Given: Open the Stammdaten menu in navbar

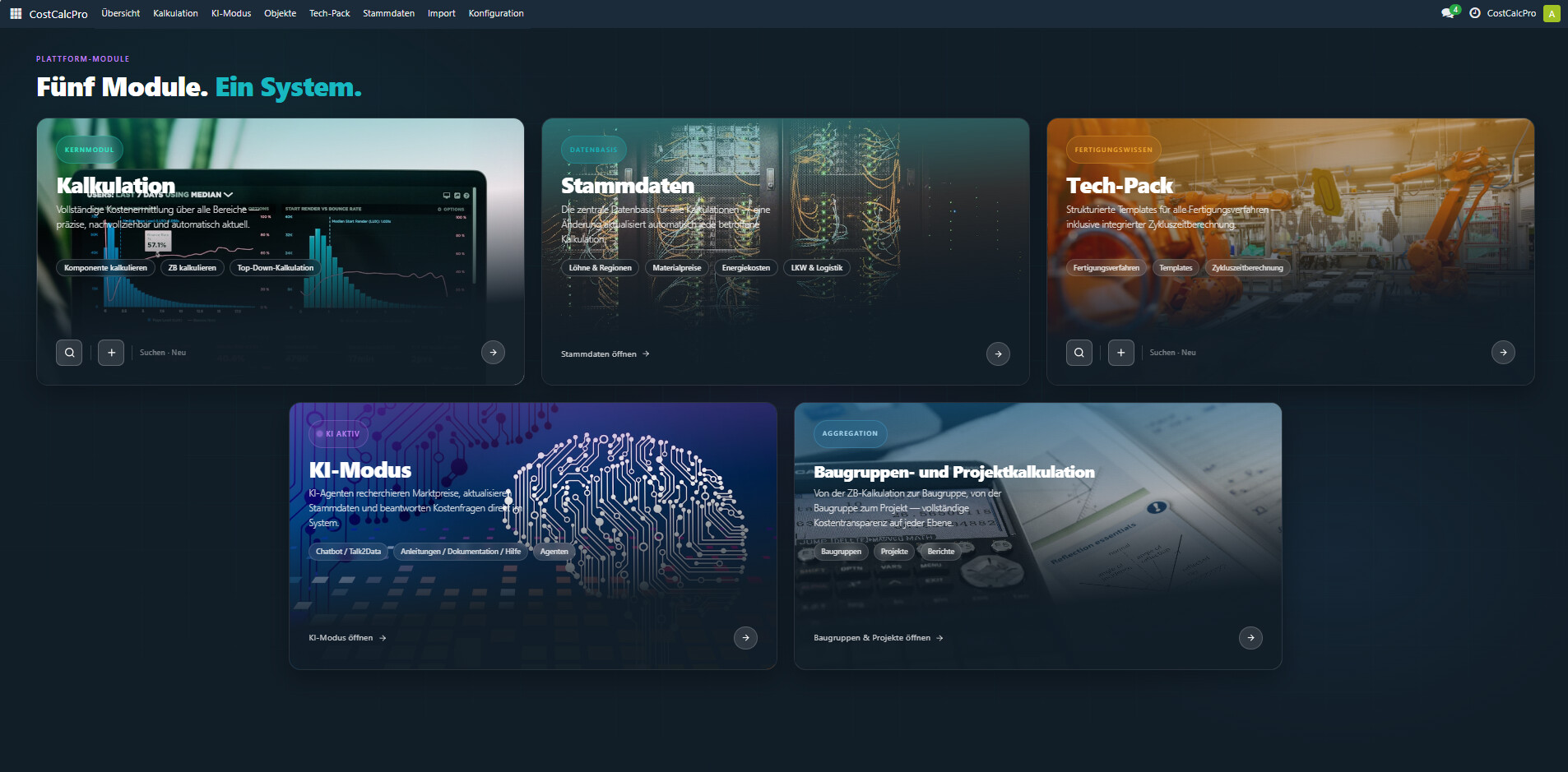Looking at the screenshot, I should point(388,13).
